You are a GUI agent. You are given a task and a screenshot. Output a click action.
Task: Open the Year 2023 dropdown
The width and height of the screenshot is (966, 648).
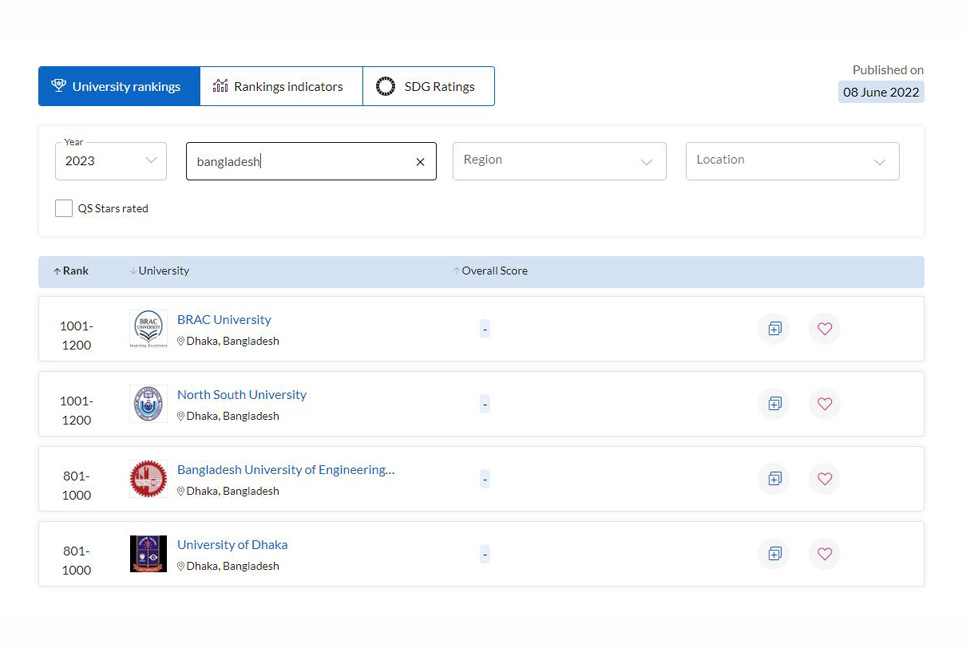[111, 161]
